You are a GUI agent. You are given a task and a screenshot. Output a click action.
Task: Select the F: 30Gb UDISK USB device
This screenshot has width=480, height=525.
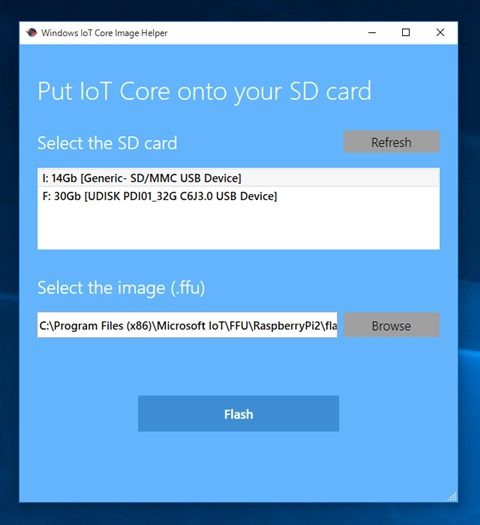[x=238, y=196]
